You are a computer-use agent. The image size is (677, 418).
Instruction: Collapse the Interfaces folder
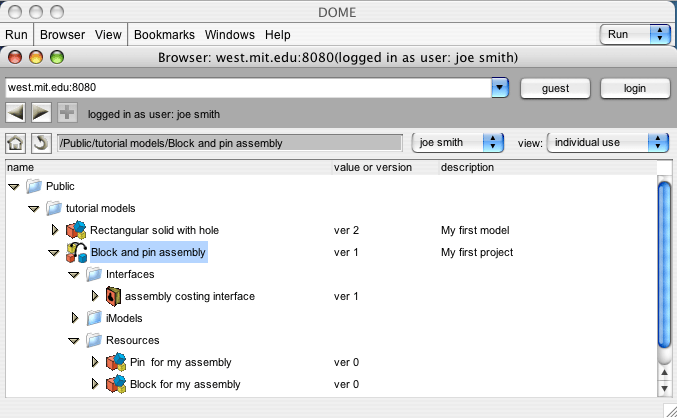tap(74, 275)
